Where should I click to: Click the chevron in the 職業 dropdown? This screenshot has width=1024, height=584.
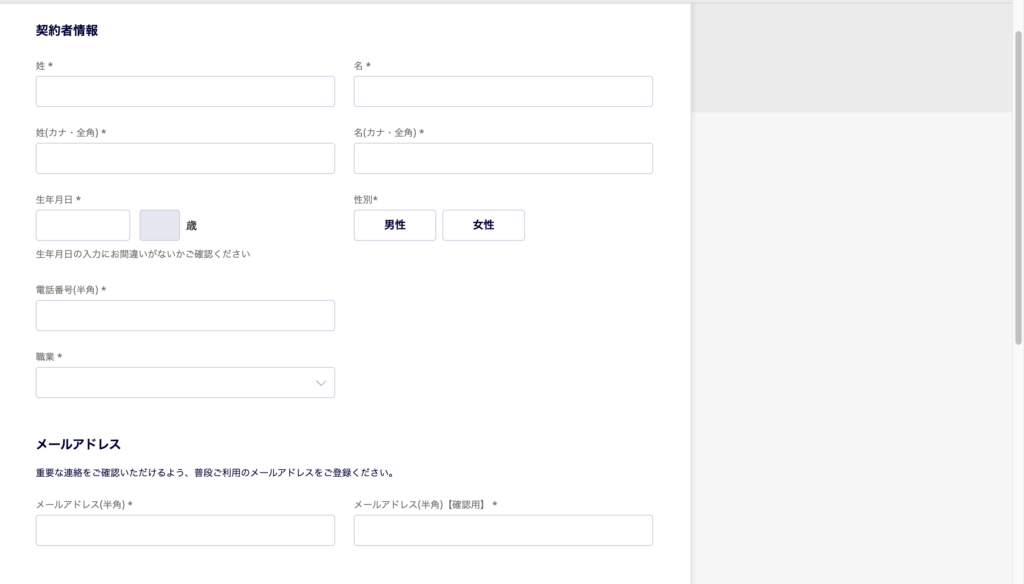pyautogui.click(x=321, y=383)
